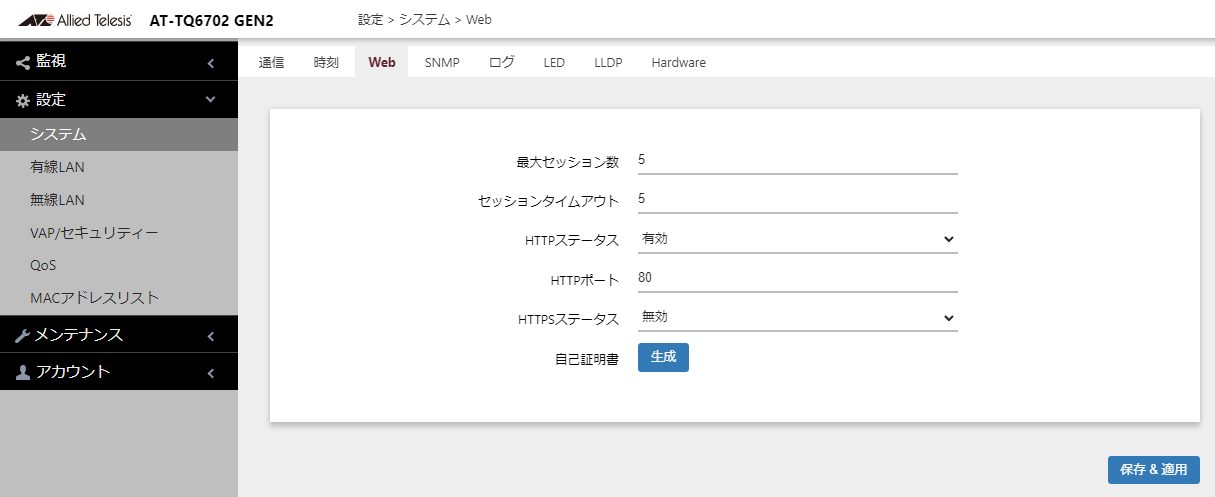Screen dimensions: 1215x497
Task: Click the 監視 share icon in sidebar
Action: coord(23,62)
